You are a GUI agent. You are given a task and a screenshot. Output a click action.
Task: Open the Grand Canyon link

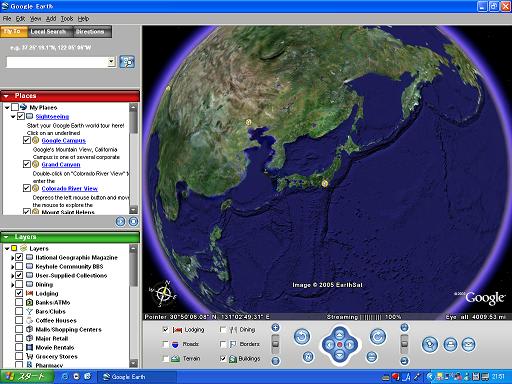click(x=61, y=165)
